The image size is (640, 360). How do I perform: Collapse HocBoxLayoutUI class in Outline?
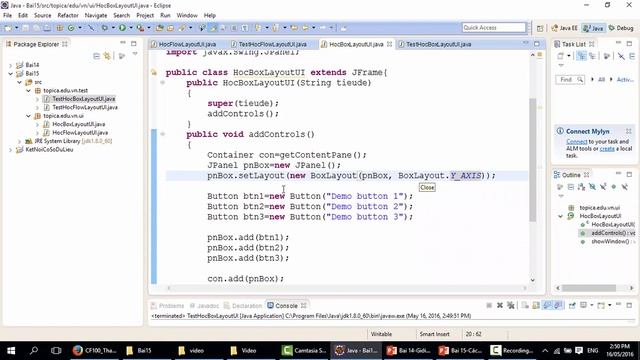pyautogui.click(x=561, y=216)
